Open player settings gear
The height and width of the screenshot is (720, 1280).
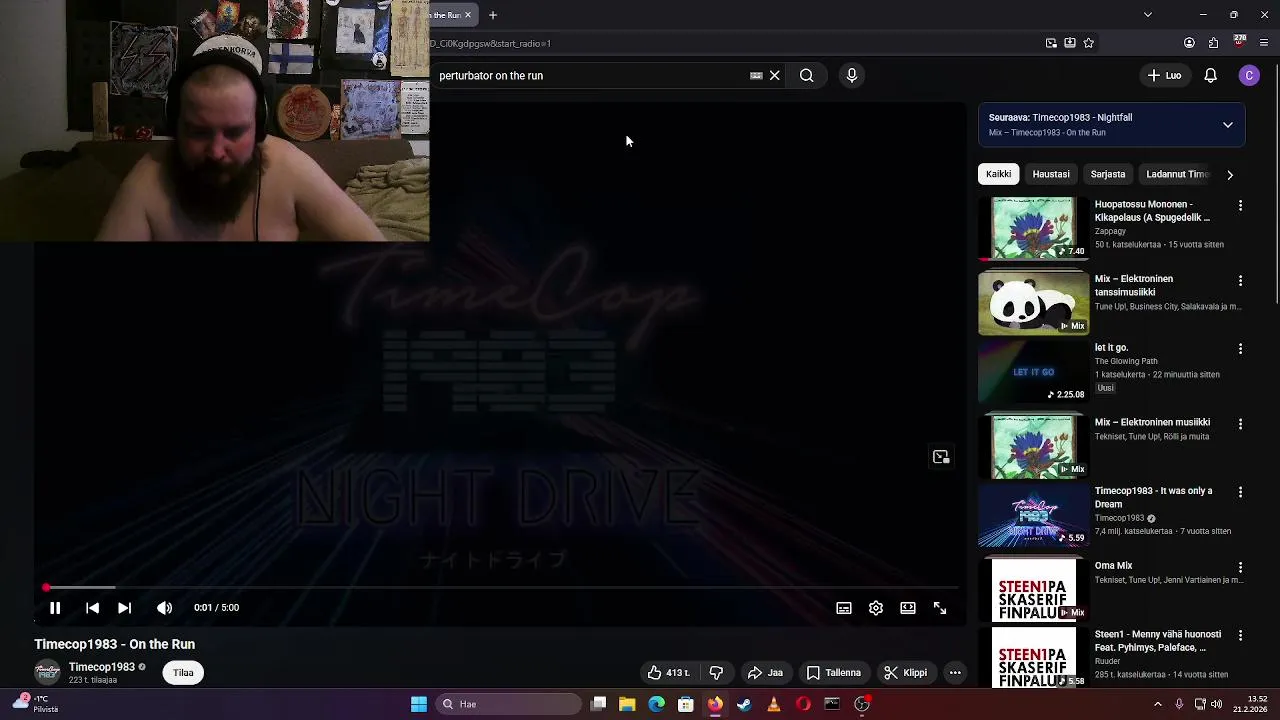(876, 608)
